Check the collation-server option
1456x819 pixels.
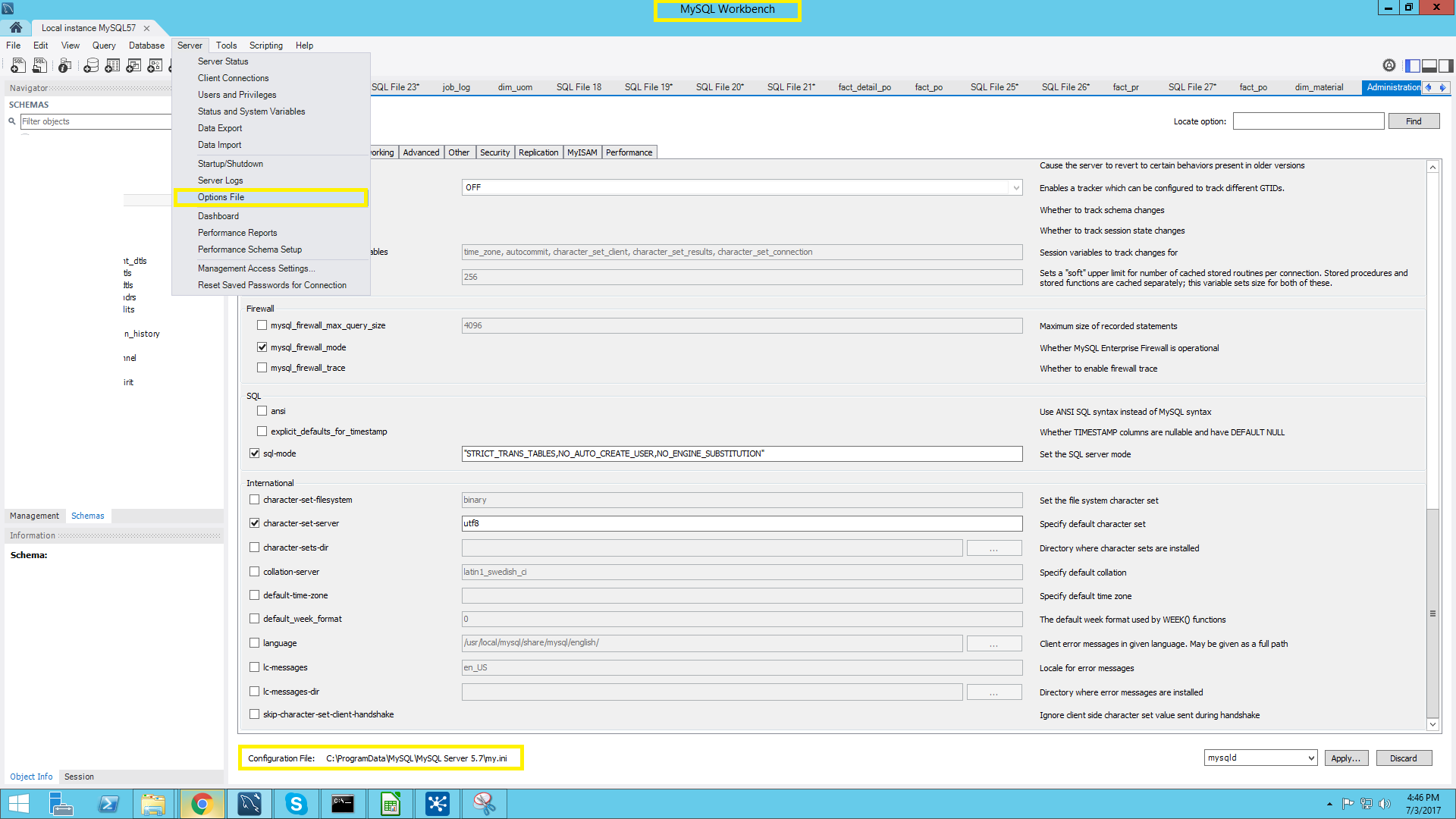point(255,572)
